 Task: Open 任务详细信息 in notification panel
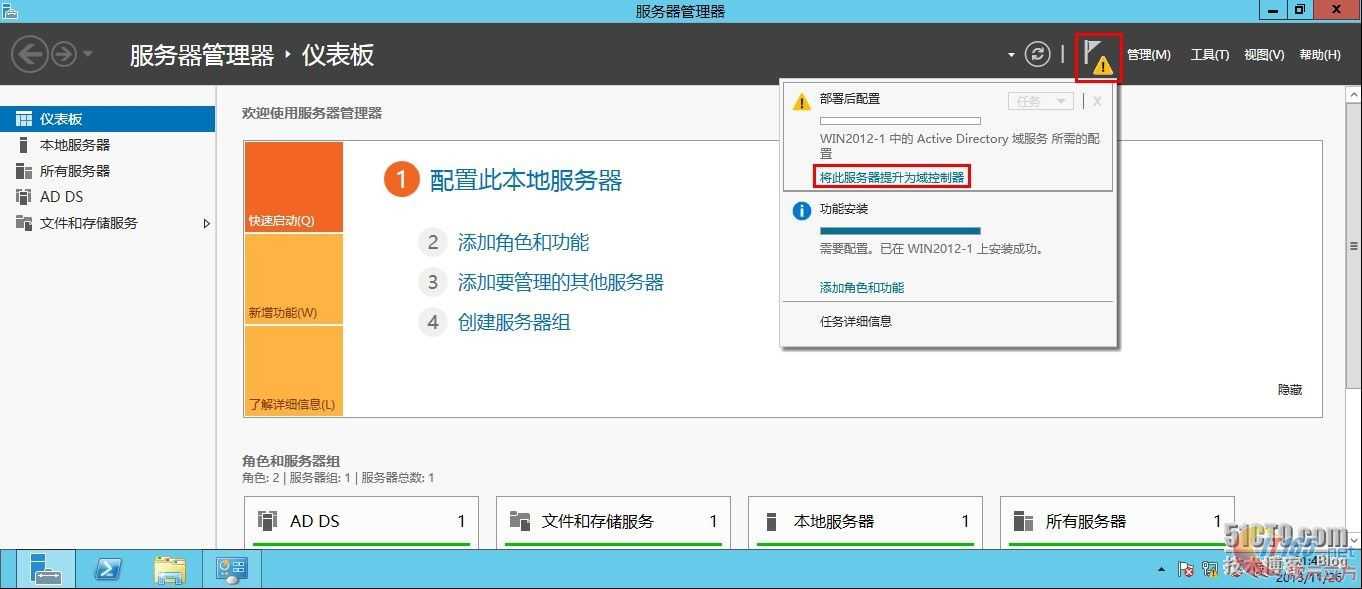click(x=856, y=321)
